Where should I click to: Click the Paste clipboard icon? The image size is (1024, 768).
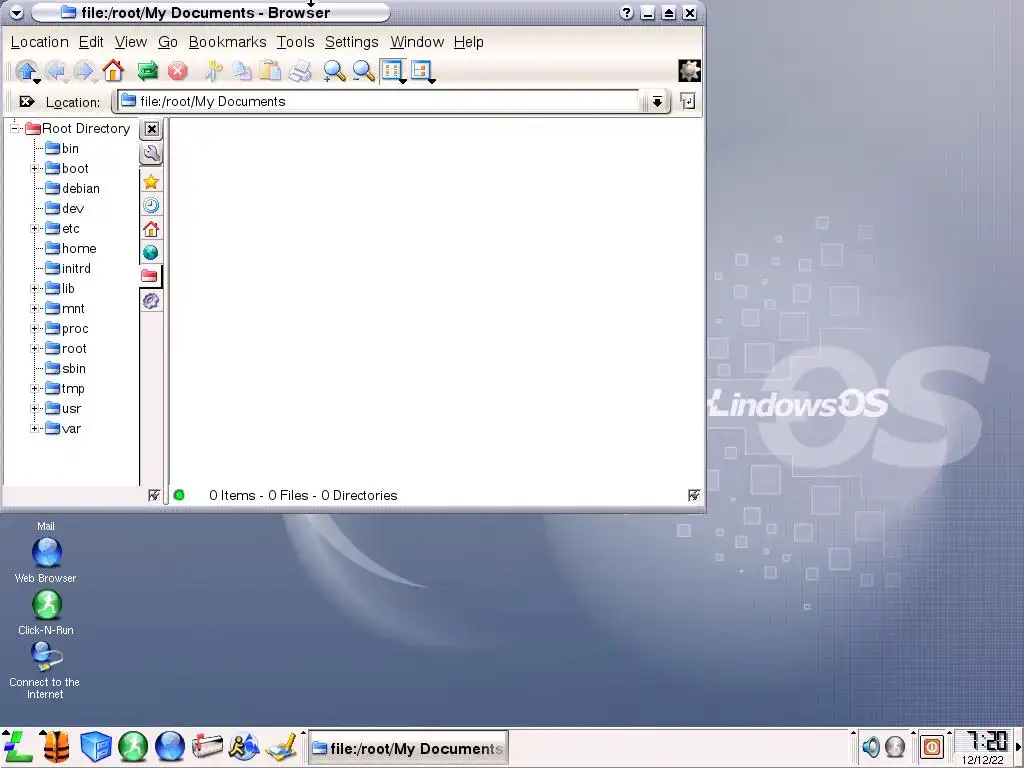pyautogui.click(x=270, y=71)
